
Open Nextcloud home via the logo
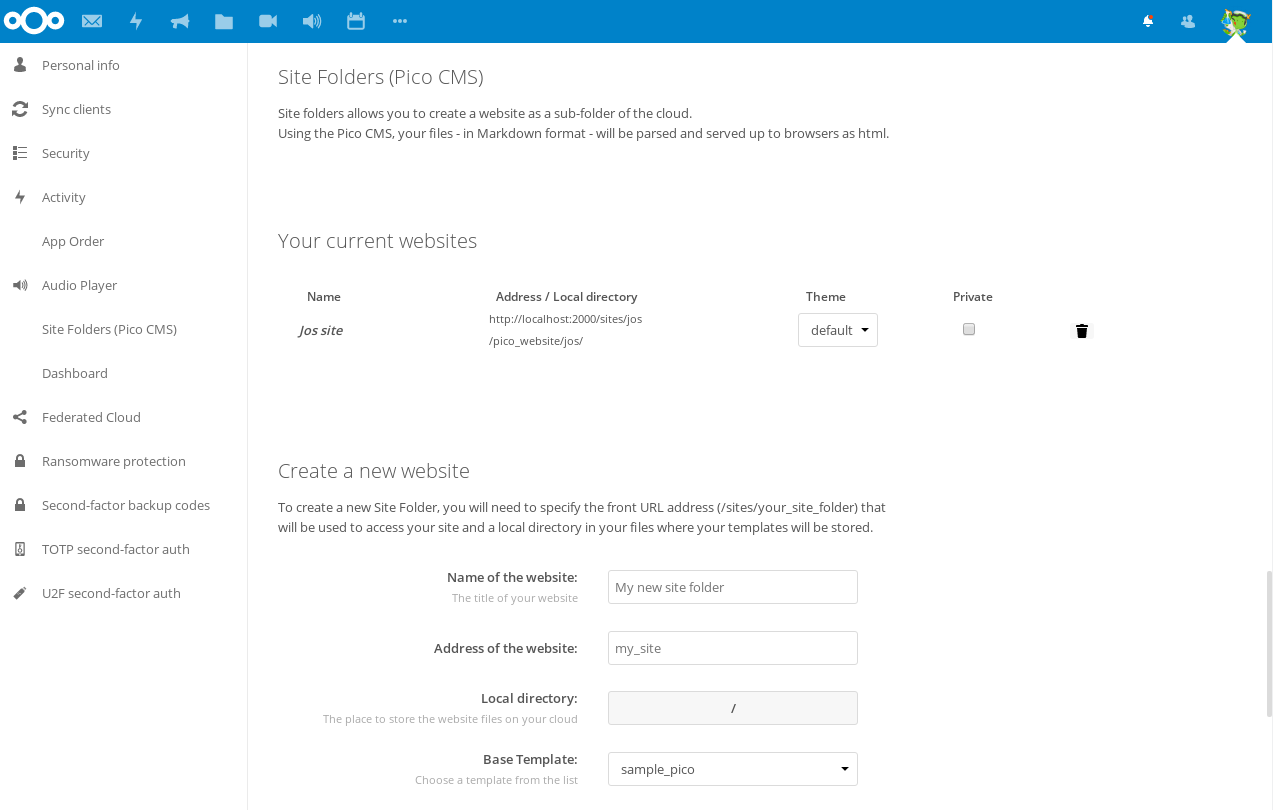(x=34, y=20)
